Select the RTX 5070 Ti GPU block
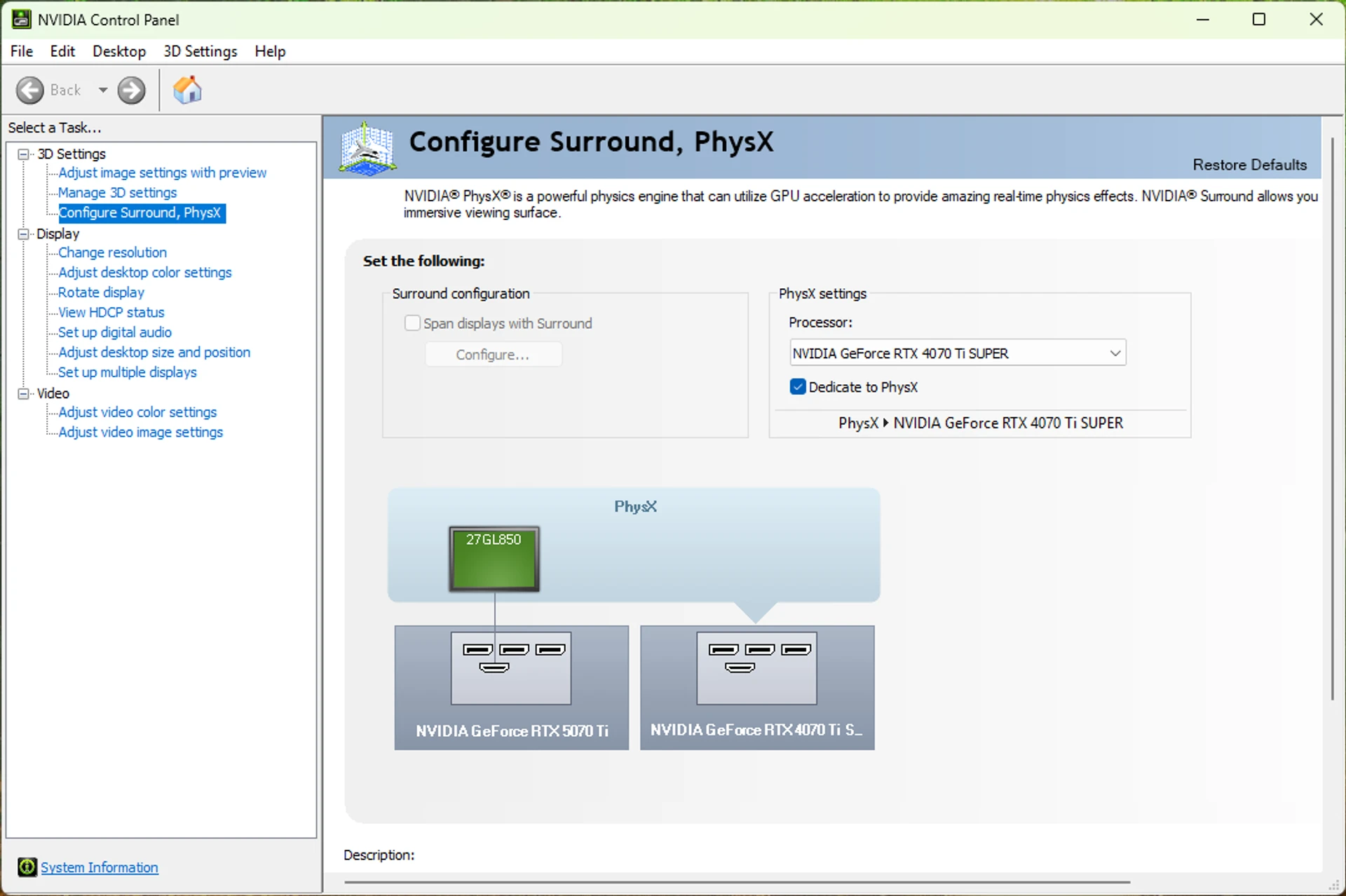This screenshot has height=896, width=1346. click(512, 688)
